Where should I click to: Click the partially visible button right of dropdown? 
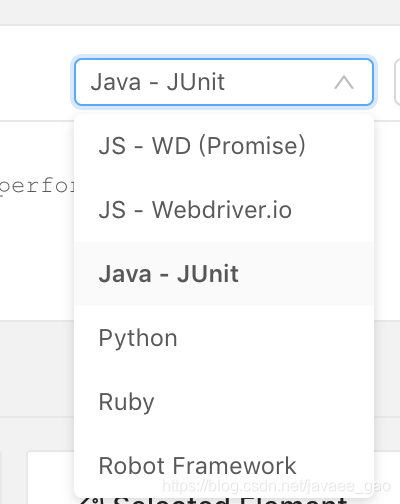397,82
